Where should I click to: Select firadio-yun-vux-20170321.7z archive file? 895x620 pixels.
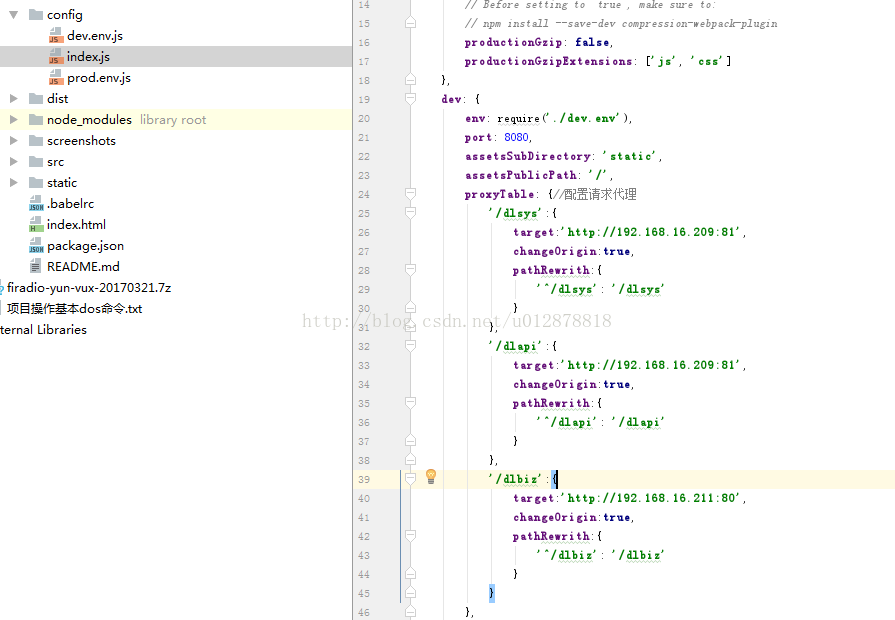click(x=88, y=288)
